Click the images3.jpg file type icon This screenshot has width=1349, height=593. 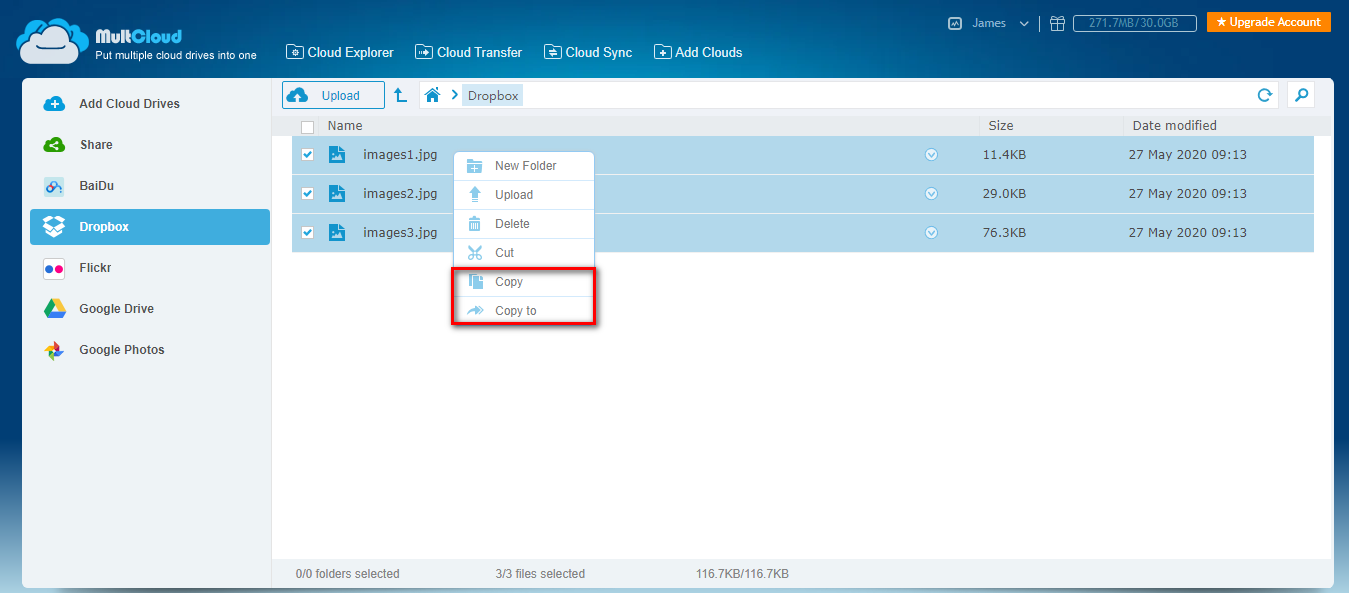337,233
